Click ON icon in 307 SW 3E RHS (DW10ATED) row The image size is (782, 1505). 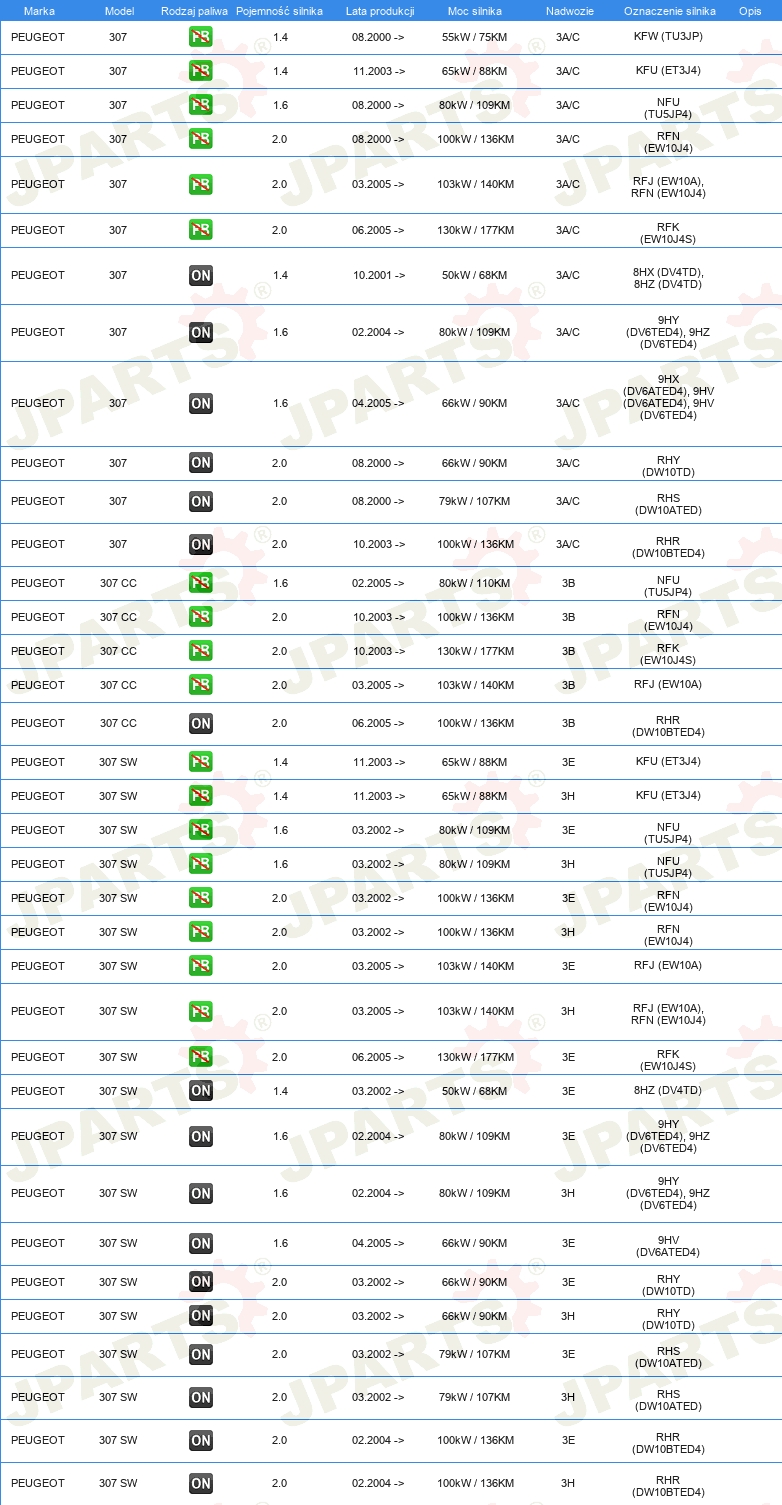pos(201,1354)
